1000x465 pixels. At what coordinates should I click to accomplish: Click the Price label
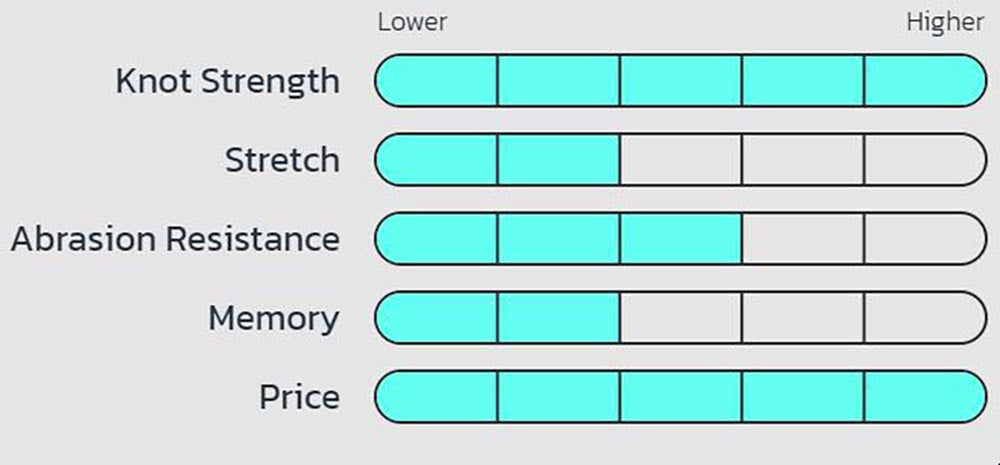[x=299, y=397]
